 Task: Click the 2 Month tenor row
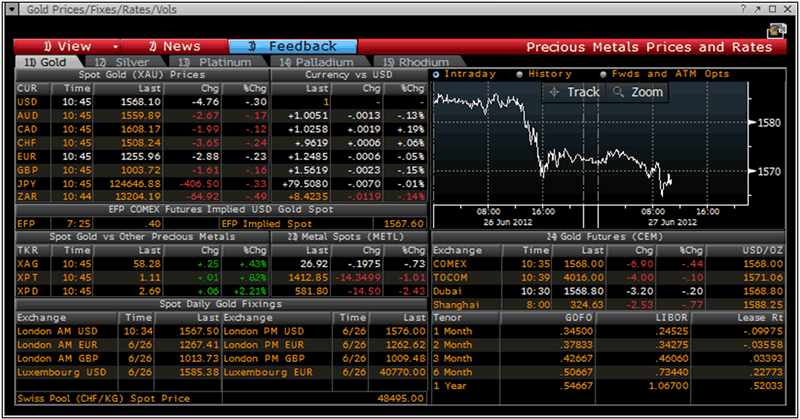click(608, 345)
